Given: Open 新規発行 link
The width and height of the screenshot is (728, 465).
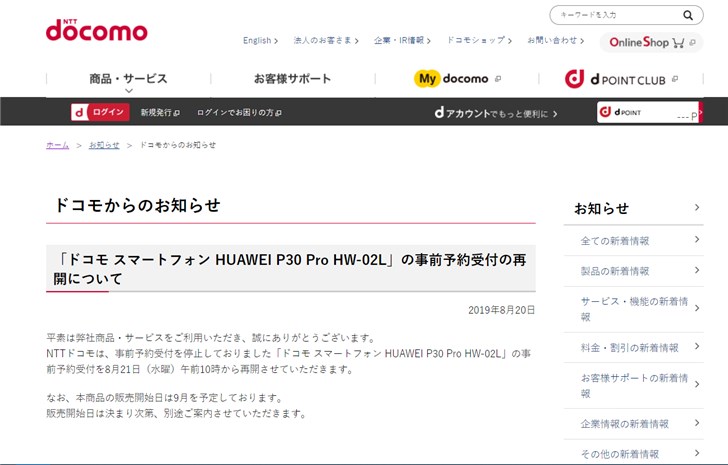Looking at the screenshot, I should coord(160,112).
